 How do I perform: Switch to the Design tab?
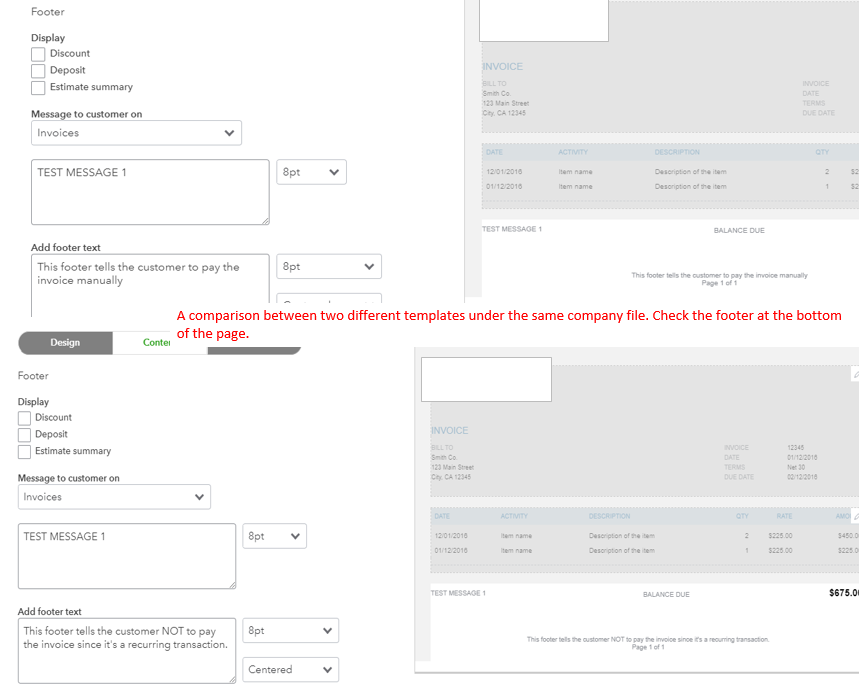coord(65,342)
